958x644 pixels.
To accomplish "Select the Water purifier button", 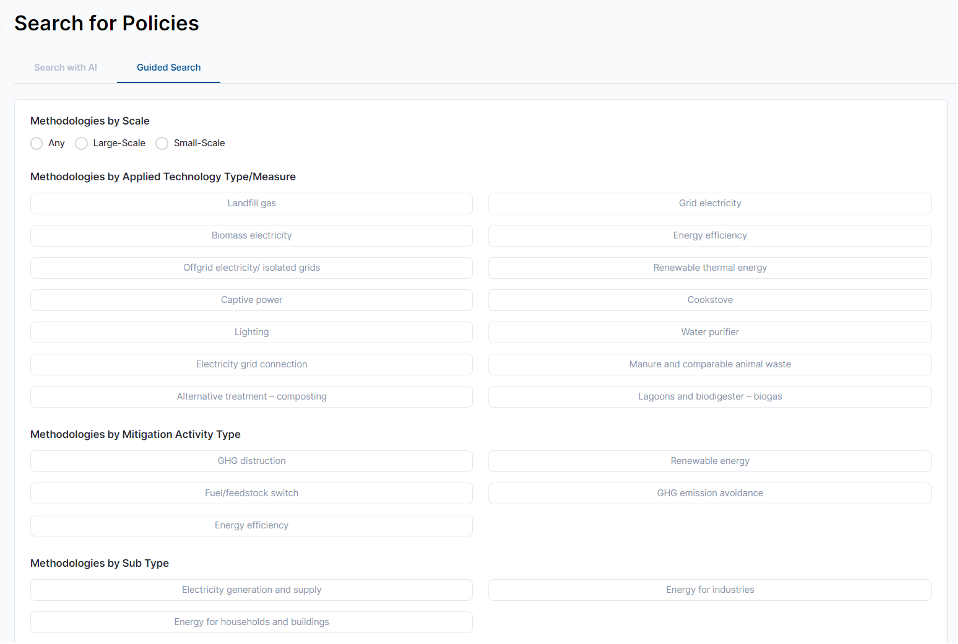I will [709, 332].
